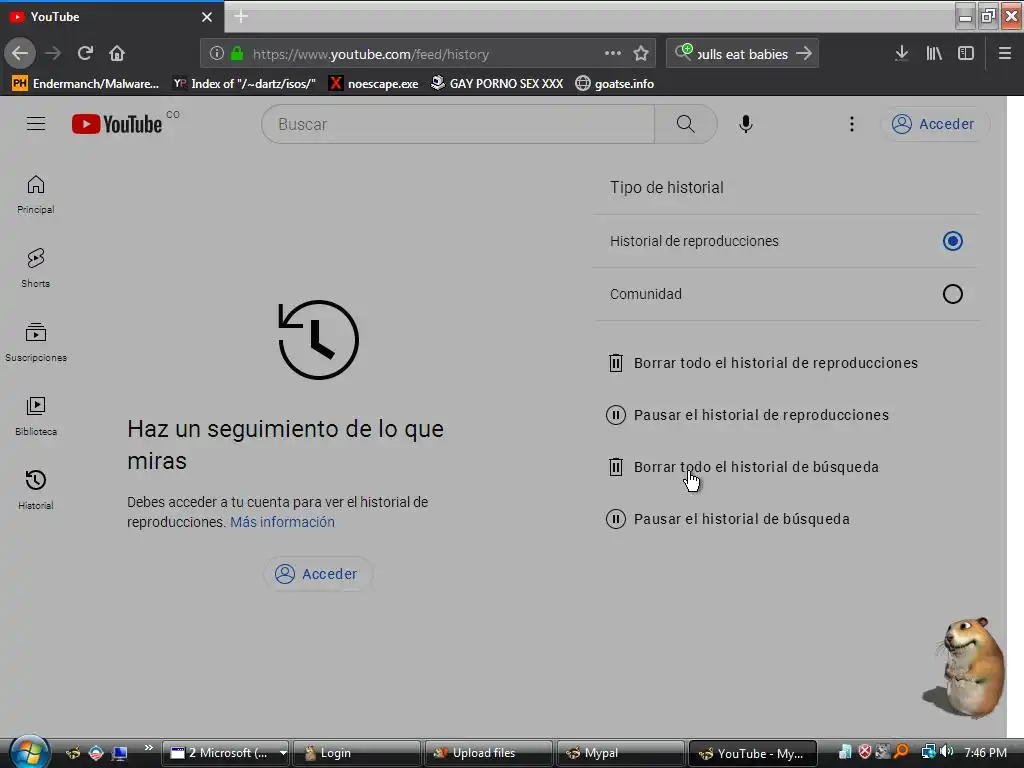Click the clock showing 7:46 PM

985,753
